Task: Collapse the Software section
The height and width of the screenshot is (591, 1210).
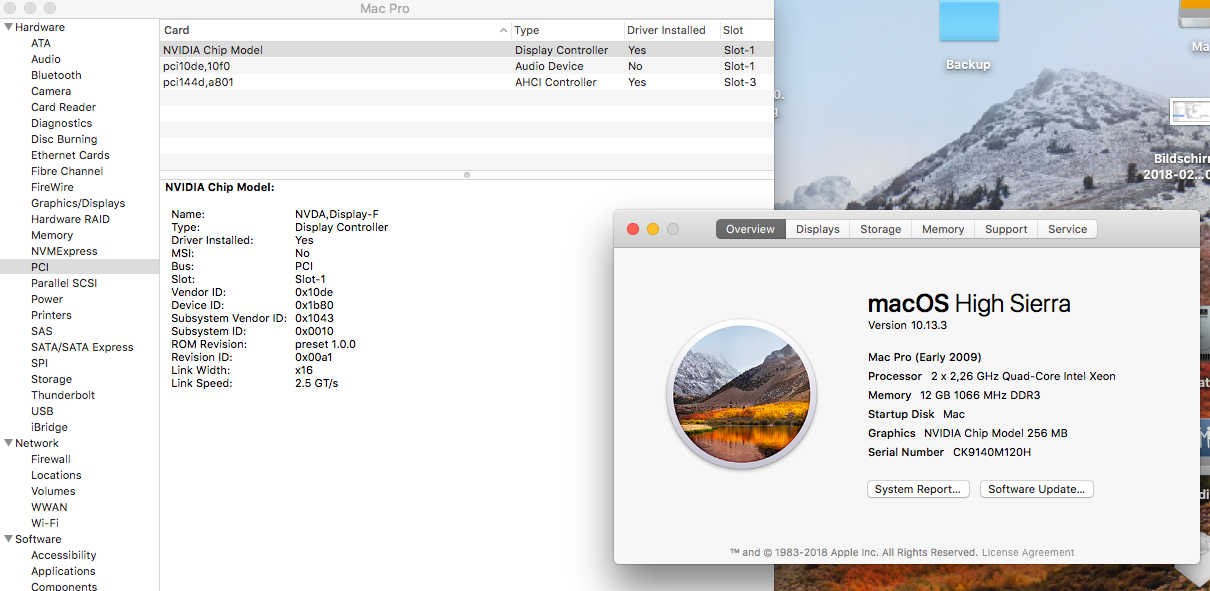Action: [8, 539]
